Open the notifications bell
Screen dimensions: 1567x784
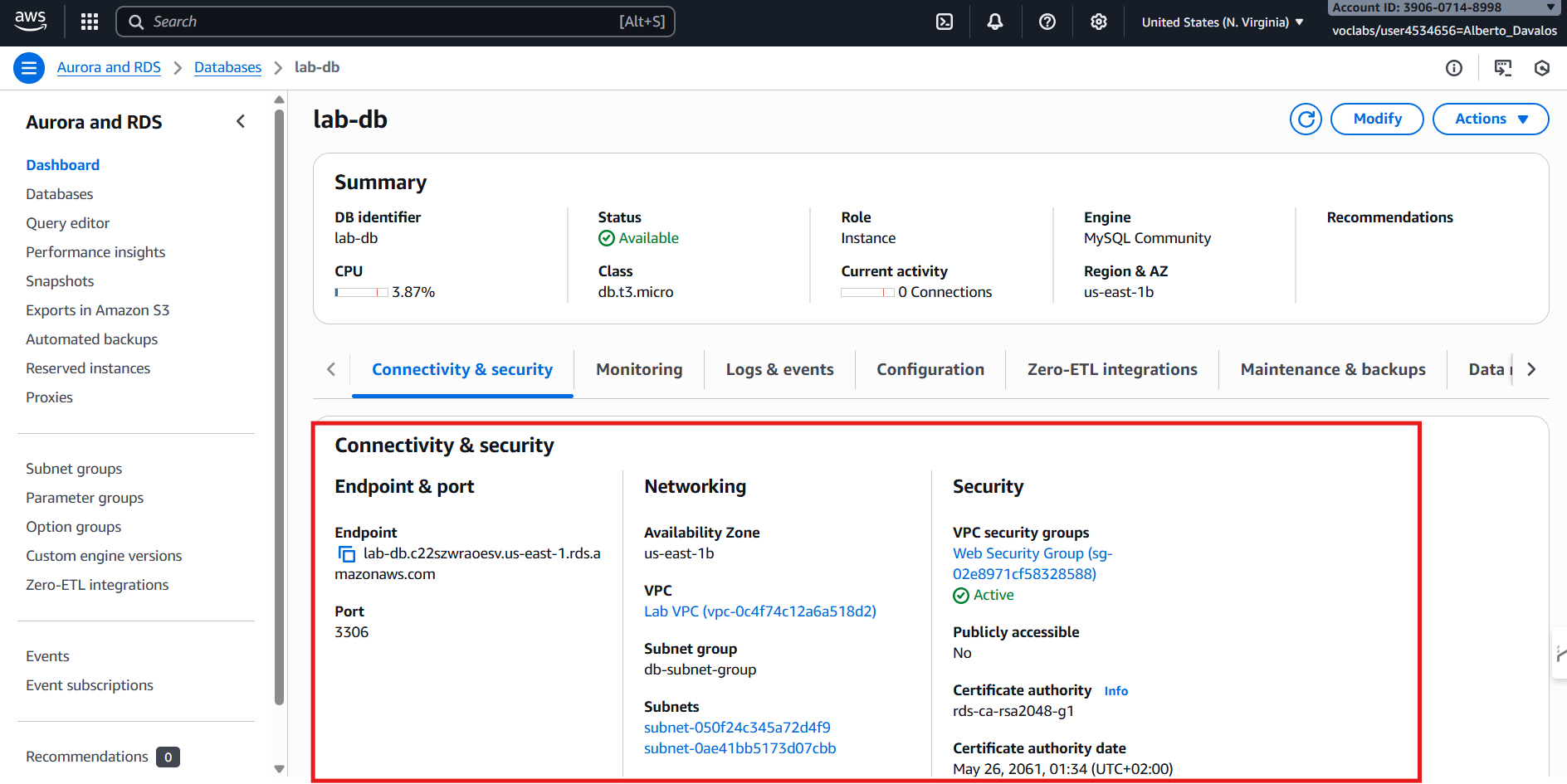[x=994, y=22]
